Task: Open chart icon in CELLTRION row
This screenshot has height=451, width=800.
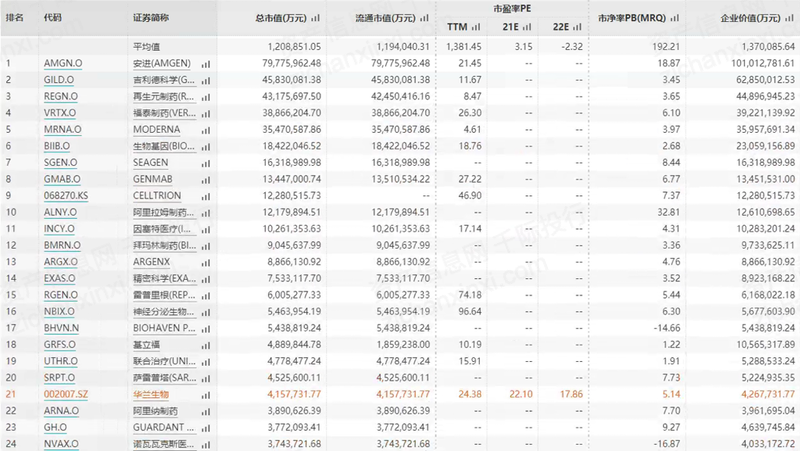Action: tap(206, 196)
